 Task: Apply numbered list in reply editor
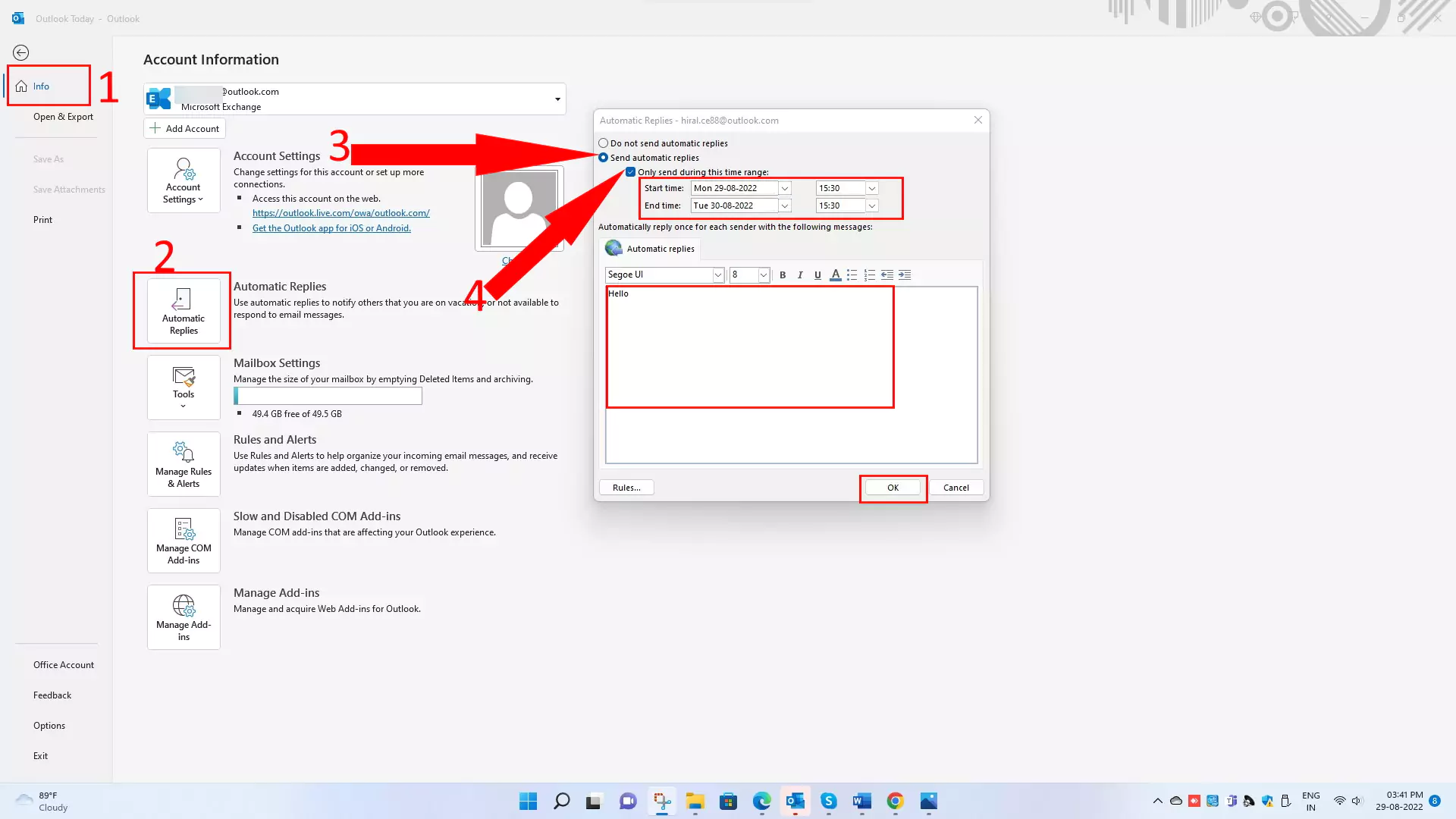tap(870, 275)
